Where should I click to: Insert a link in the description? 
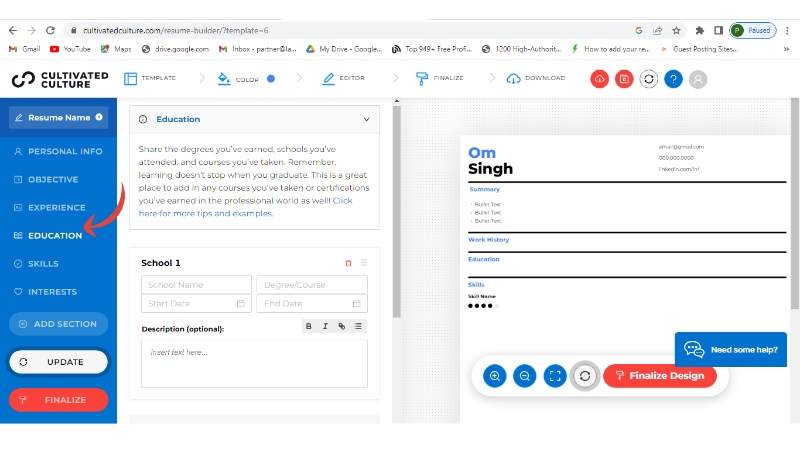pyautogui.click(x=341, y=326)
